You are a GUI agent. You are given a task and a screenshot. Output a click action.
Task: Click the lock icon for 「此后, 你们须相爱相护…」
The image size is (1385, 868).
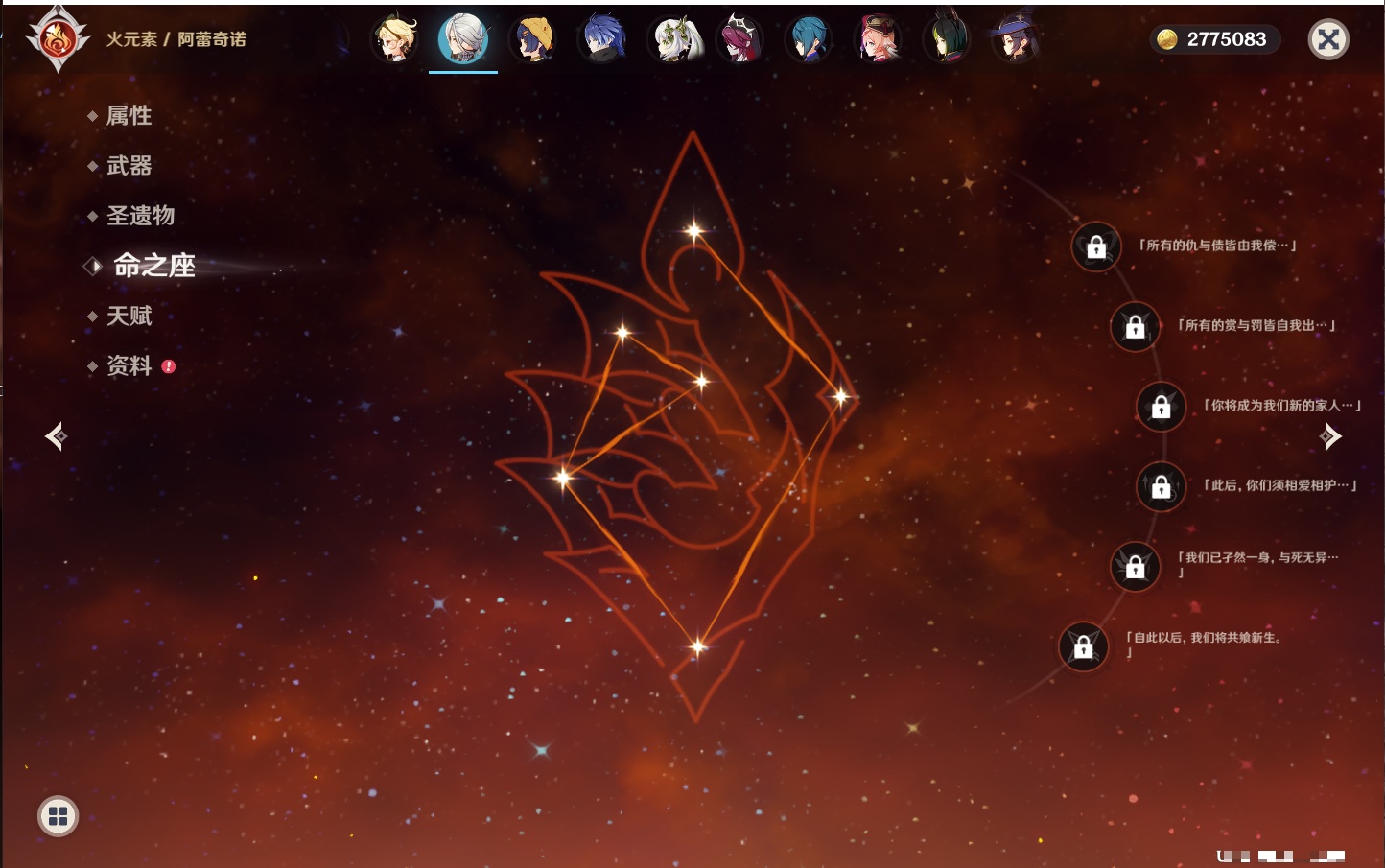[1161, 486]
